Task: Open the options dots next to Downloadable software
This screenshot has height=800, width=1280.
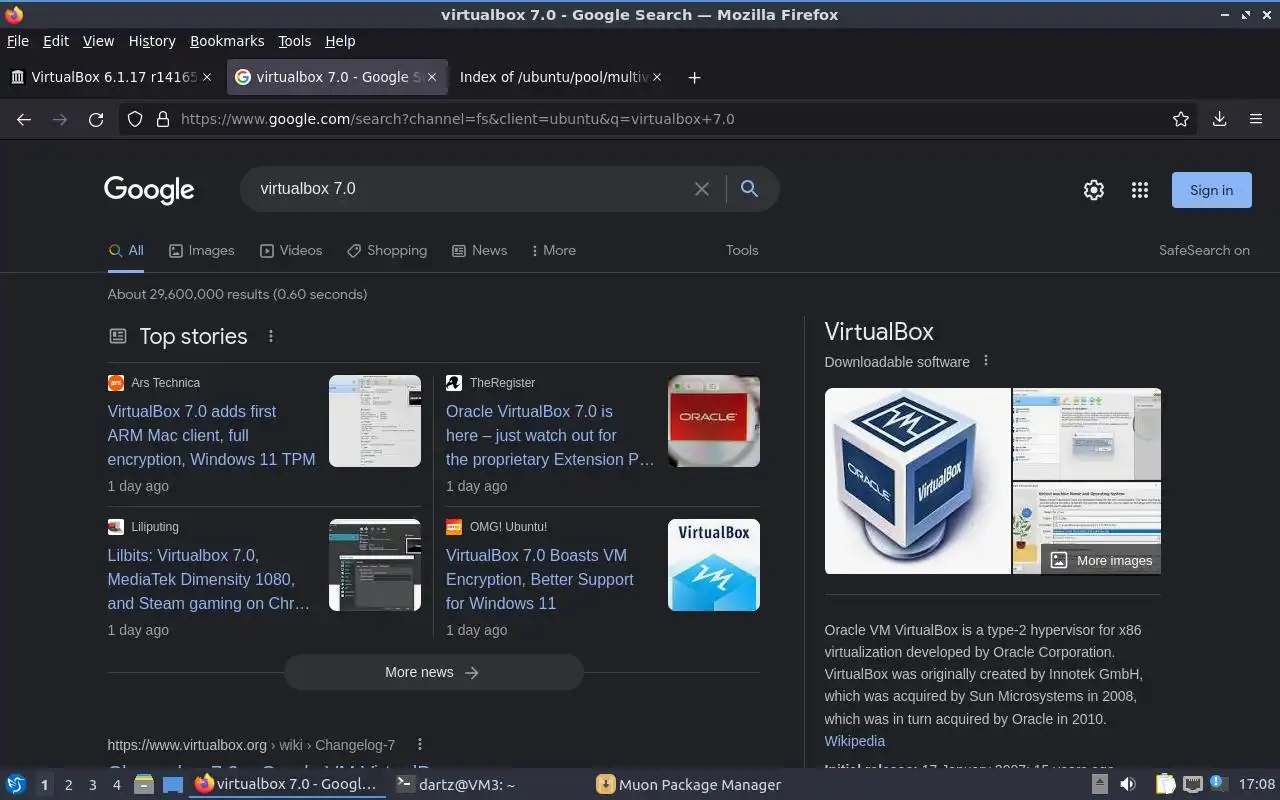Action: coord(986,361)
